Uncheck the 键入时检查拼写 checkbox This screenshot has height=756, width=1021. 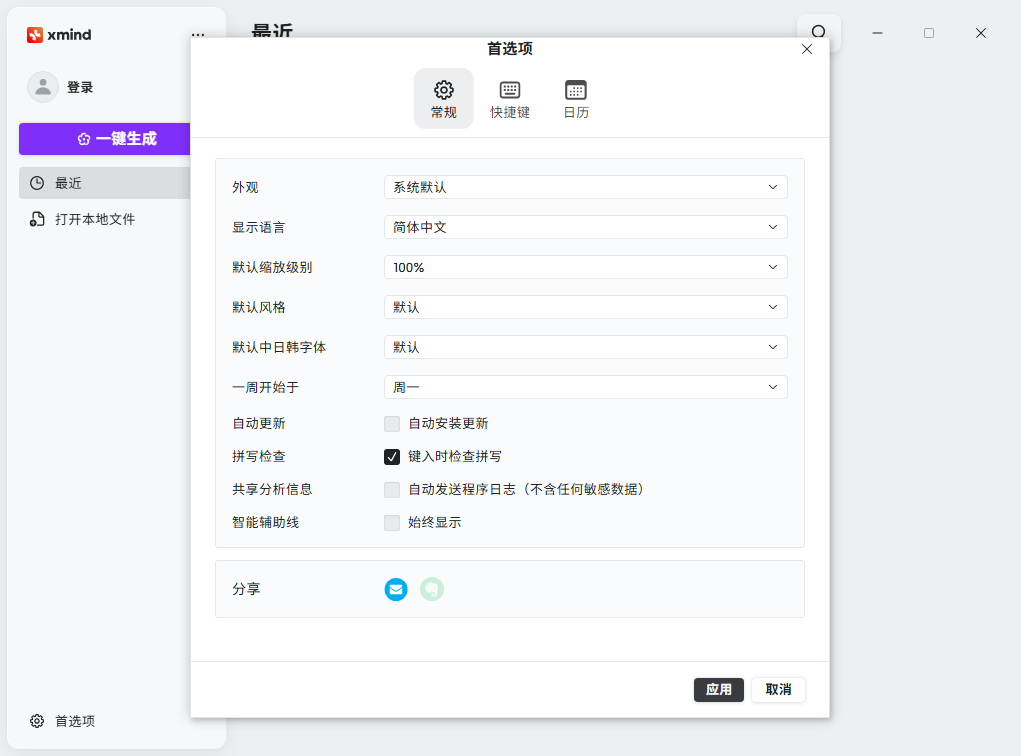point(392,457)
